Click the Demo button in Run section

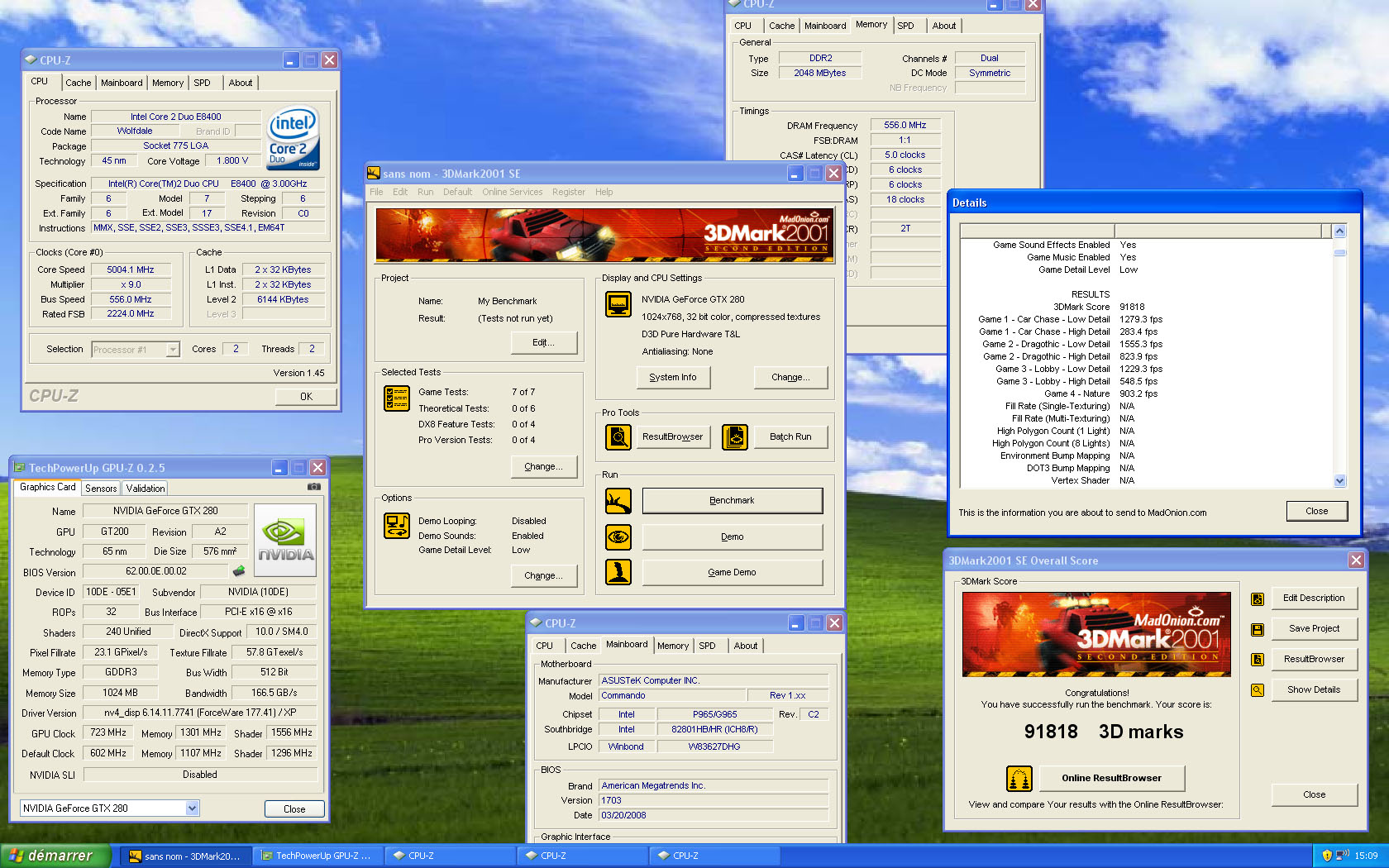click(x=733, y=537)
